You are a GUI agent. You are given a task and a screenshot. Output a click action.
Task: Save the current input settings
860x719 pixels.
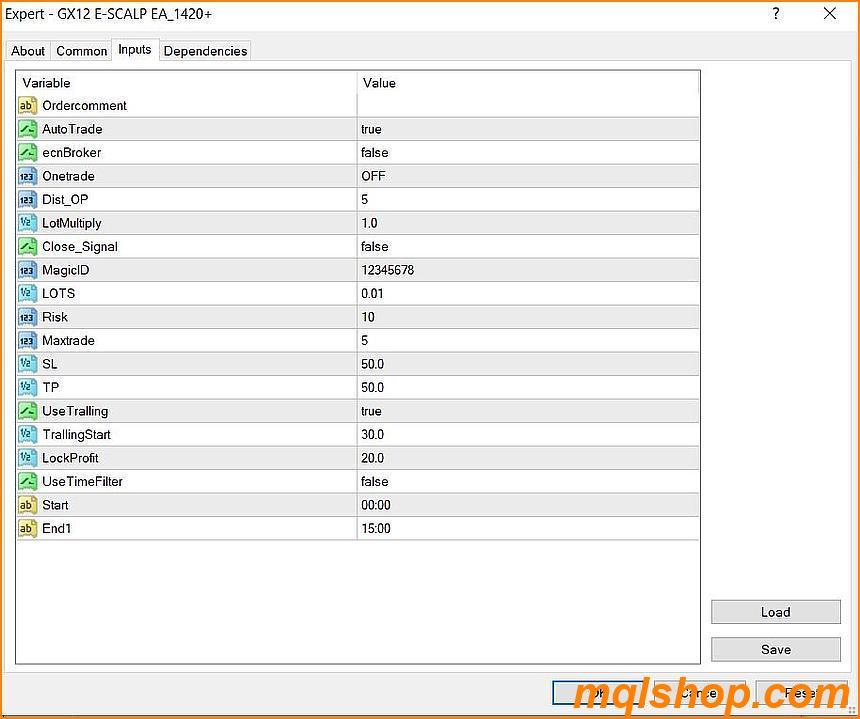[775, 649]
